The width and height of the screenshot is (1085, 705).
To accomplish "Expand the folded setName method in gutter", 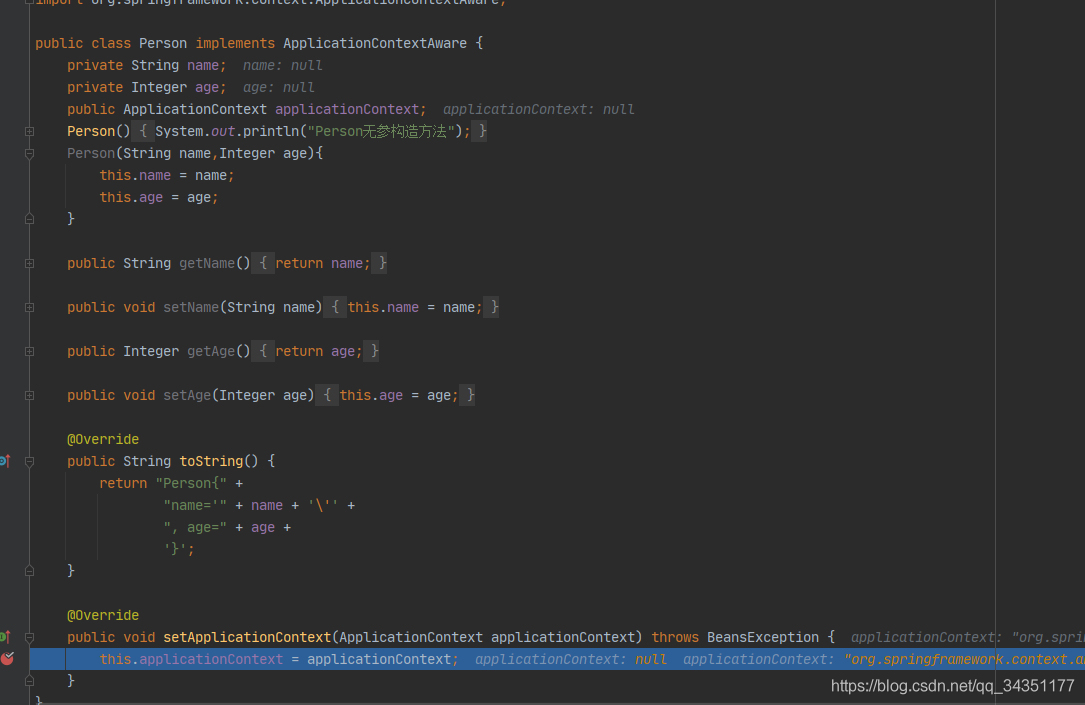I will pyautogui.click(x=29, y=307).
